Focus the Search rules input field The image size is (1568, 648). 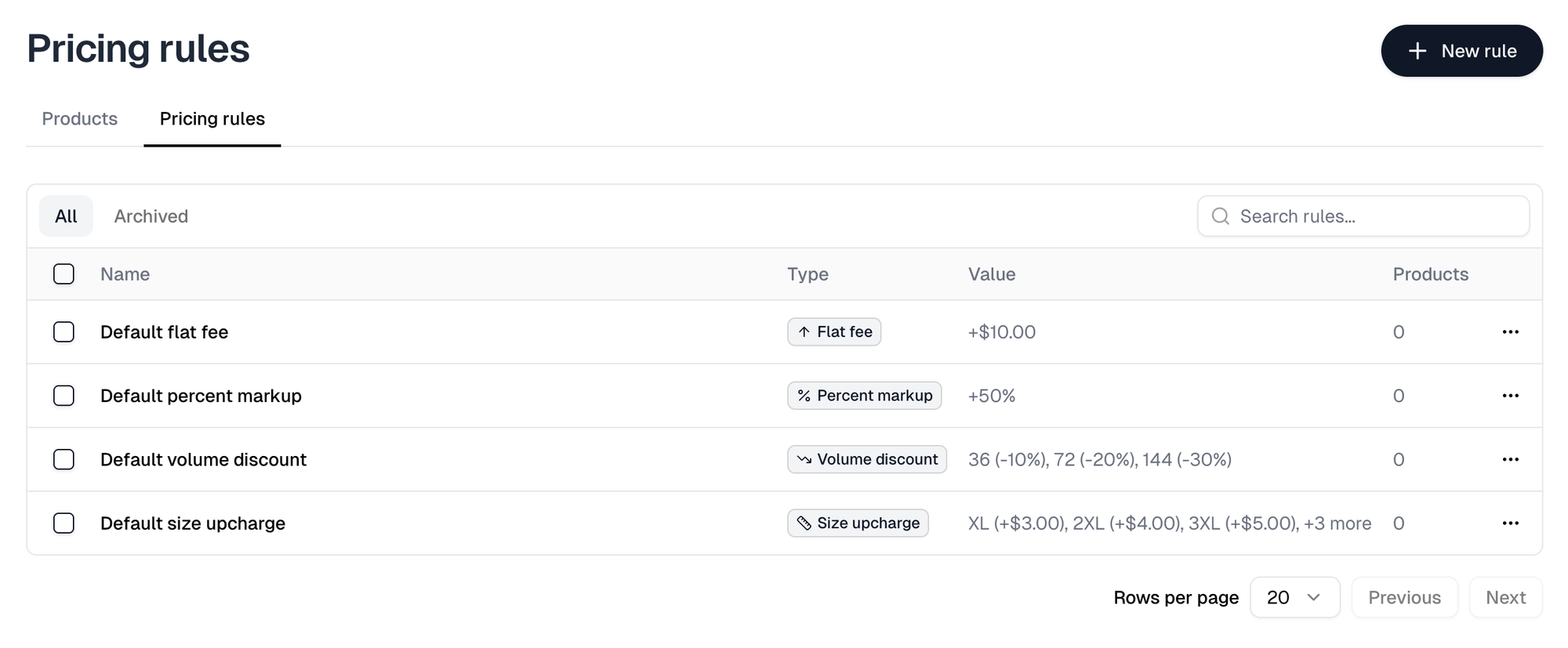click(x=1363, y=216)
